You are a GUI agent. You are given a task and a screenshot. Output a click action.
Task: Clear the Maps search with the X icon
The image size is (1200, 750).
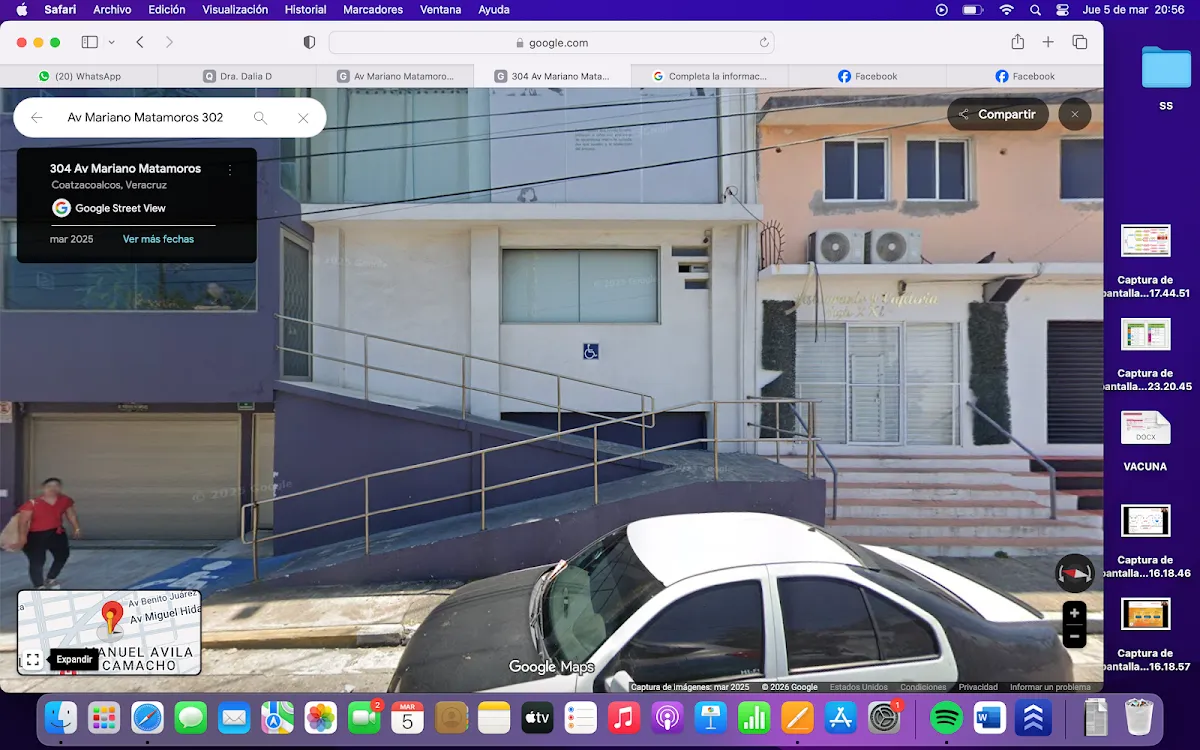coord(303,117)
